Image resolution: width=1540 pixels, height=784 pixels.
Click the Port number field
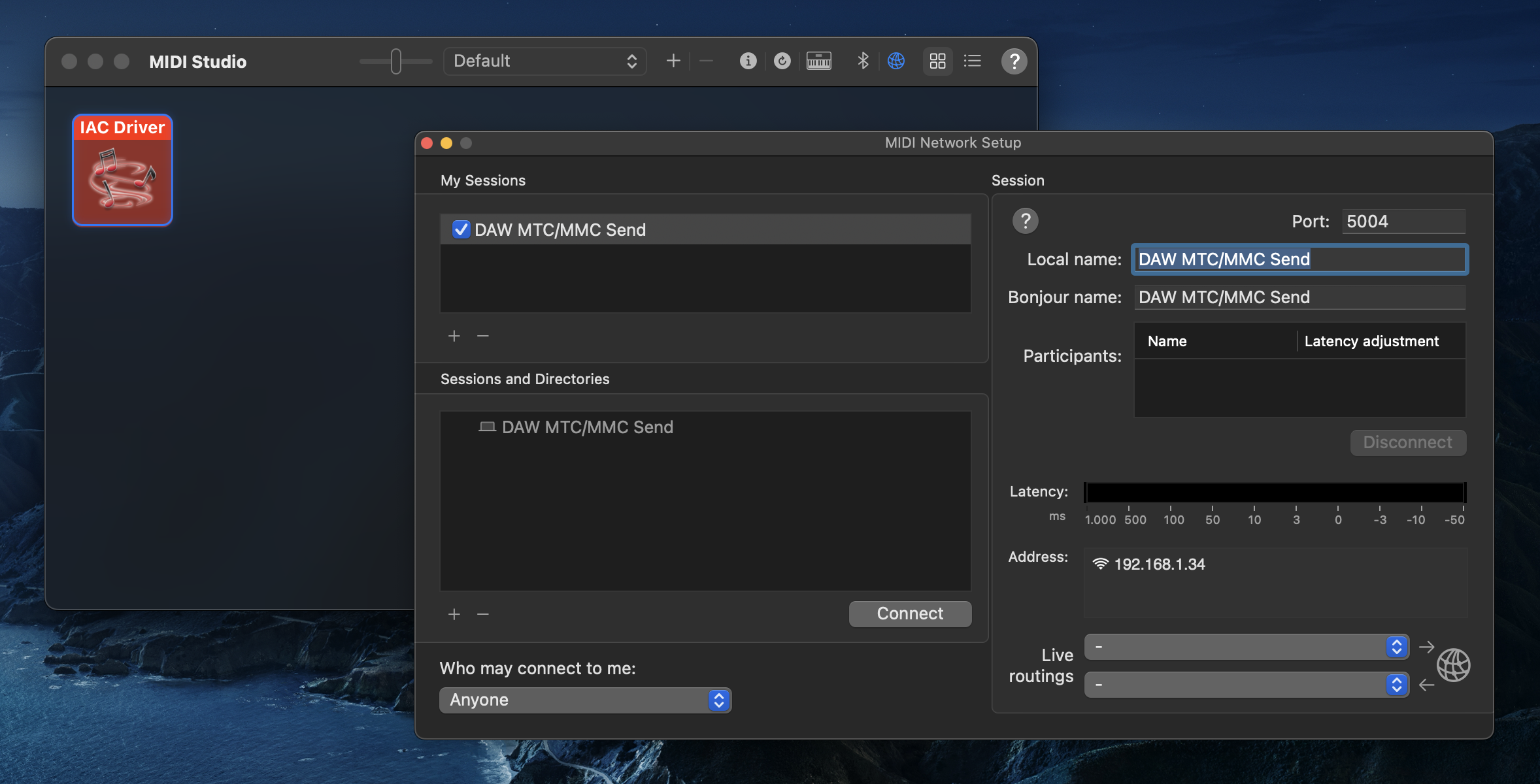pyautogui.click(x=1403, y=221)
